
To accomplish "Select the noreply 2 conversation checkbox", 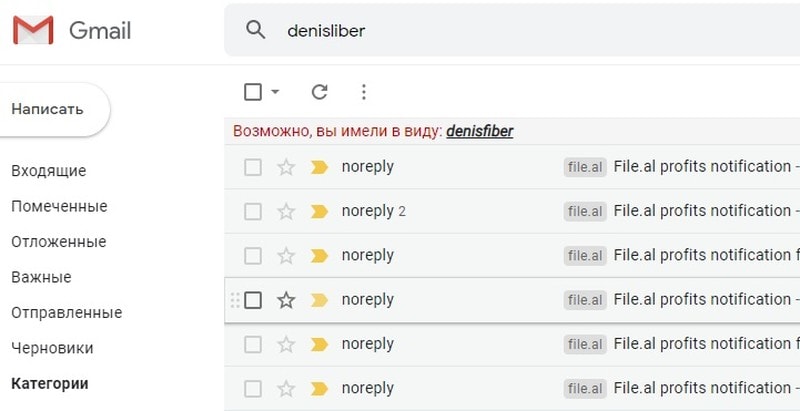I will 253,211.
